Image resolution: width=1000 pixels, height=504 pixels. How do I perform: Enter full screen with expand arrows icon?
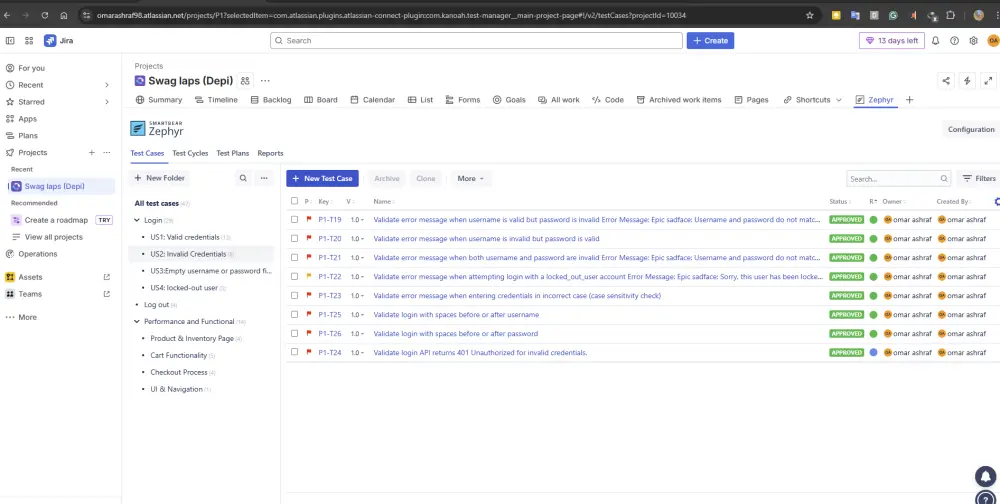[x=988, y=80]
